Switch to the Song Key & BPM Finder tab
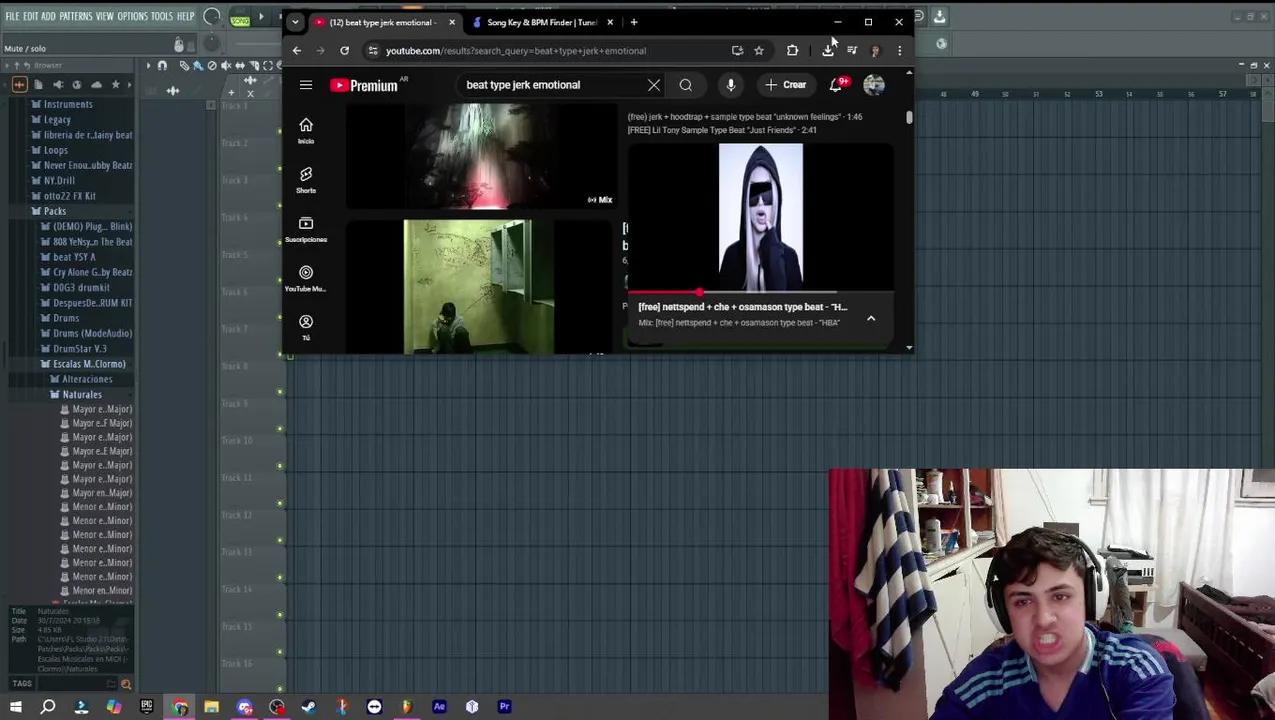This screenshot has height=720, width=1275. point(541,22)
